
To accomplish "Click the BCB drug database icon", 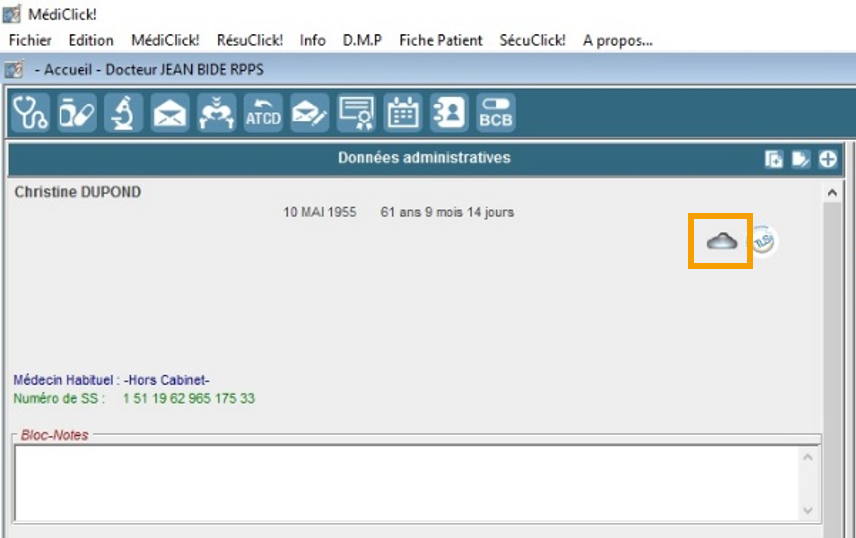I will pos(495,113).
